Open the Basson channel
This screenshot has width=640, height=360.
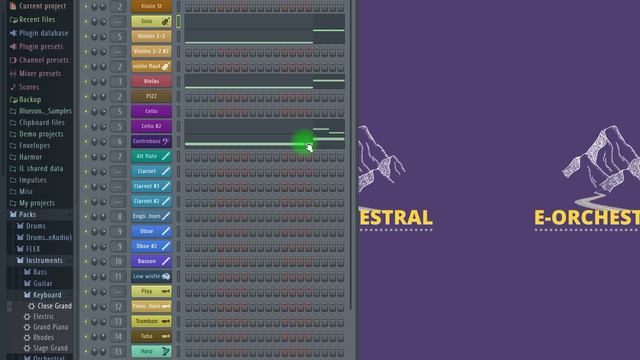pos(151,261)
